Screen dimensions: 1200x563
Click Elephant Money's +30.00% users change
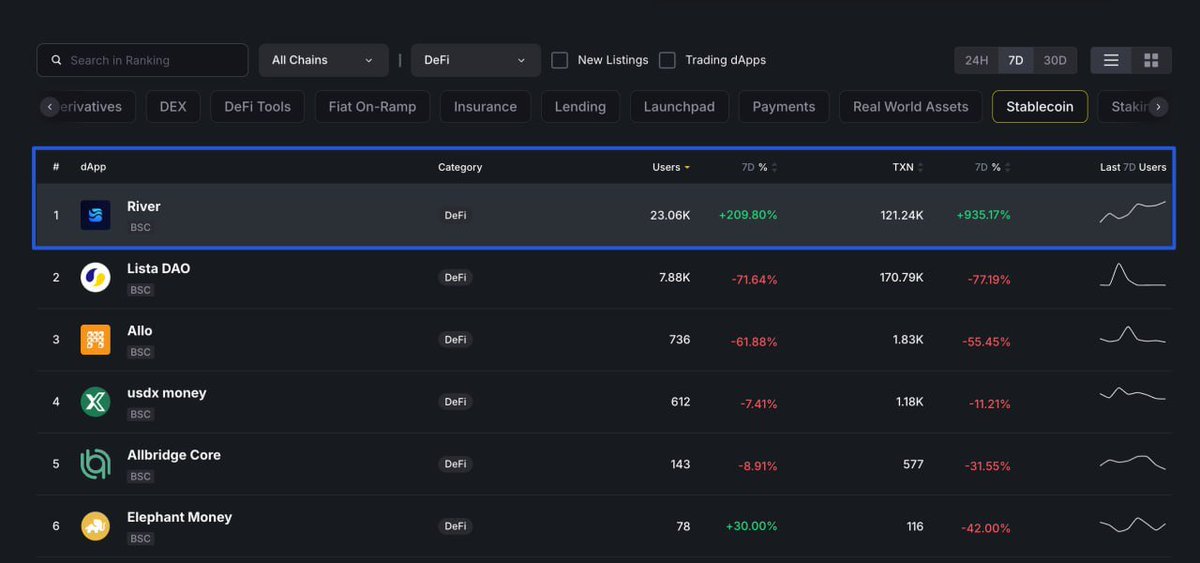(751, 526)
